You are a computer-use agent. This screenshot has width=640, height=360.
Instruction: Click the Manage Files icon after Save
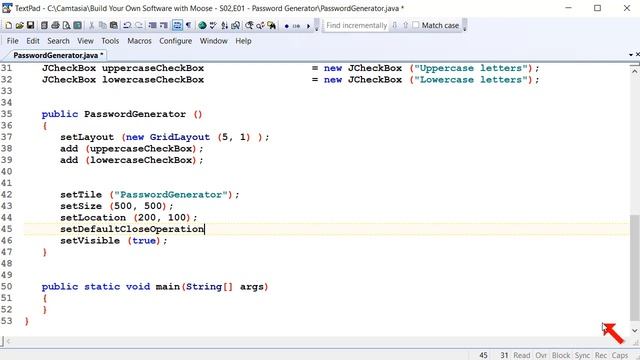pos(44,25)
